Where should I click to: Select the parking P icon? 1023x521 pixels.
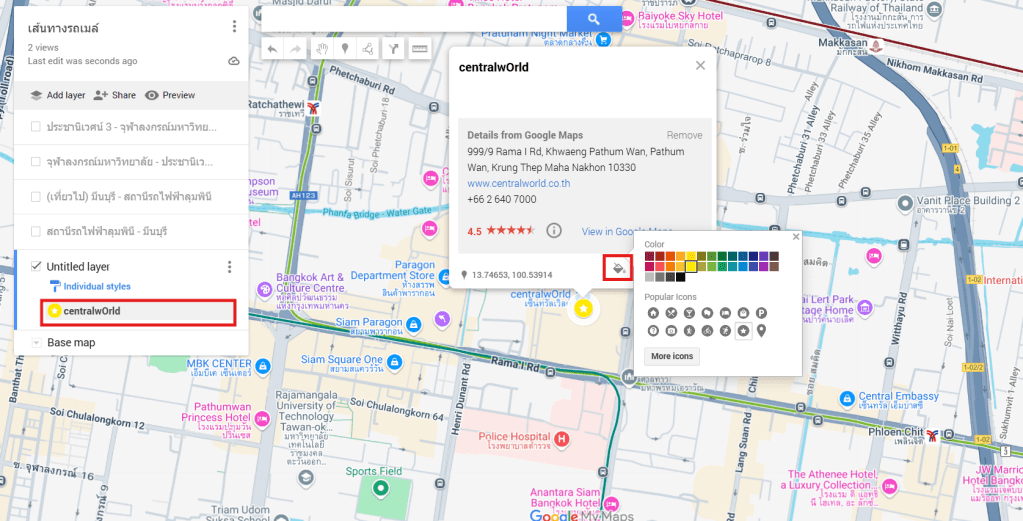click(762, 313)
